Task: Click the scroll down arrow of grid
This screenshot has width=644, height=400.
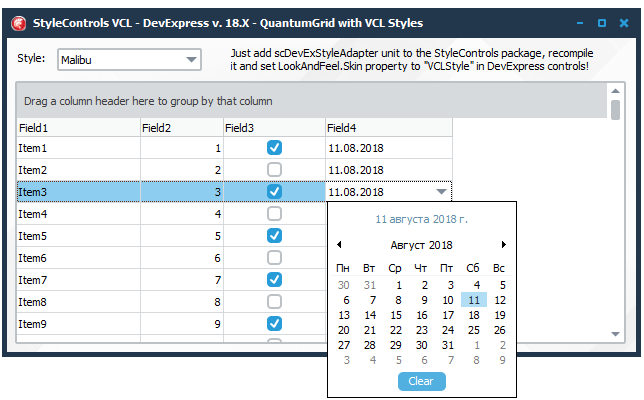Action: [615, 334]
